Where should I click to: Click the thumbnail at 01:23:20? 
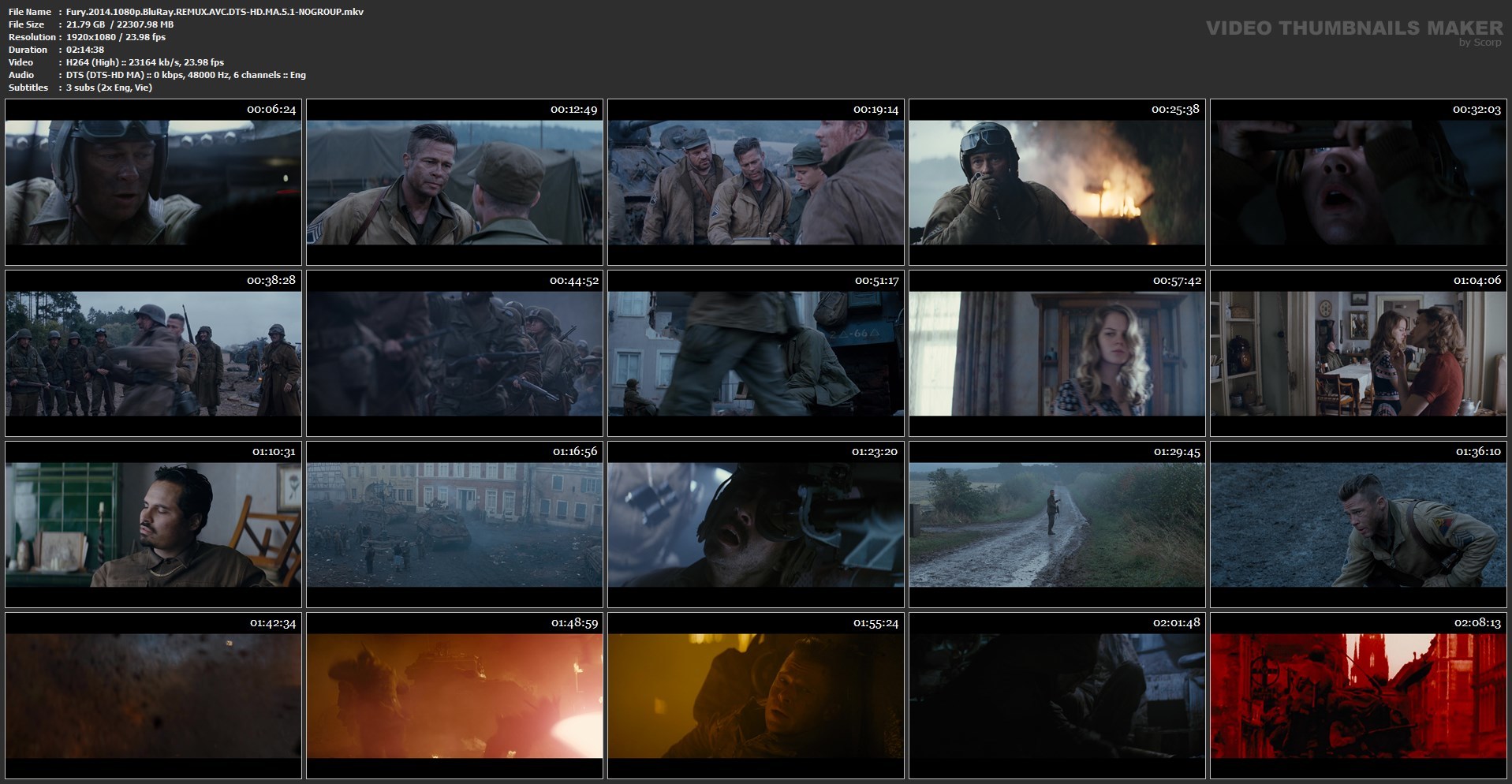point(756,525)
